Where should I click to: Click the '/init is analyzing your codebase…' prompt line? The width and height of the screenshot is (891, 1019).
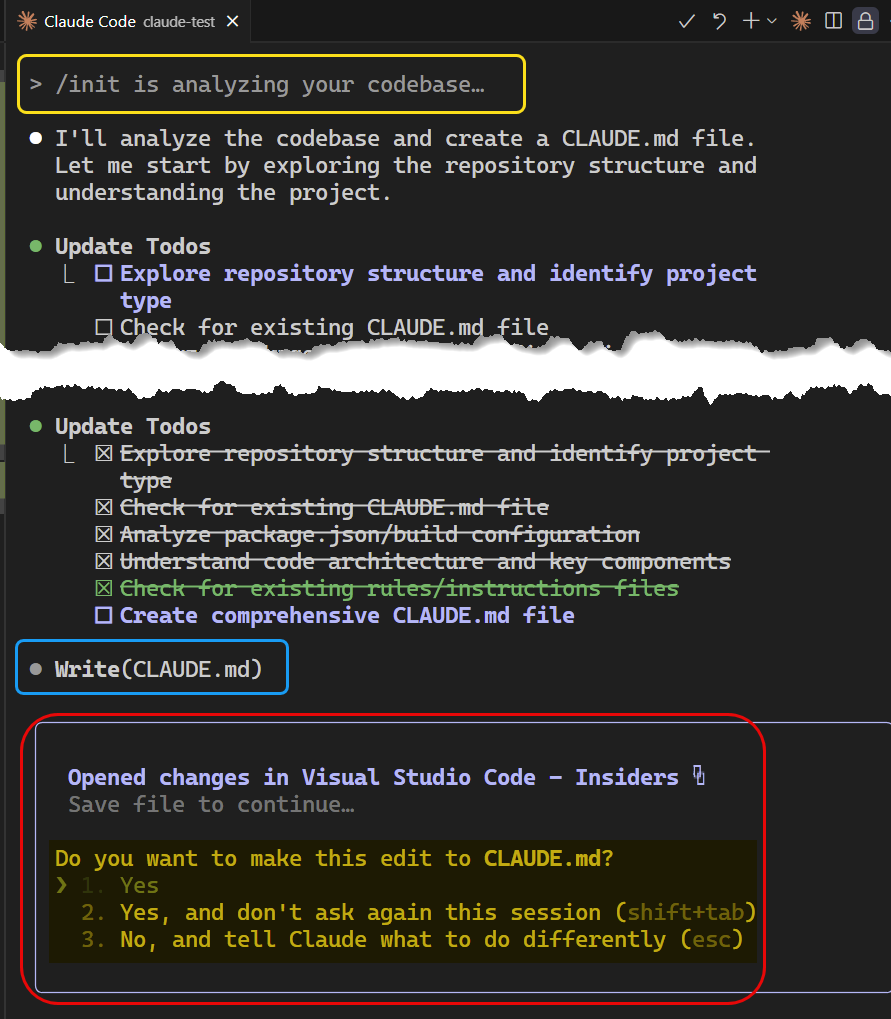(x=271, y=84)
